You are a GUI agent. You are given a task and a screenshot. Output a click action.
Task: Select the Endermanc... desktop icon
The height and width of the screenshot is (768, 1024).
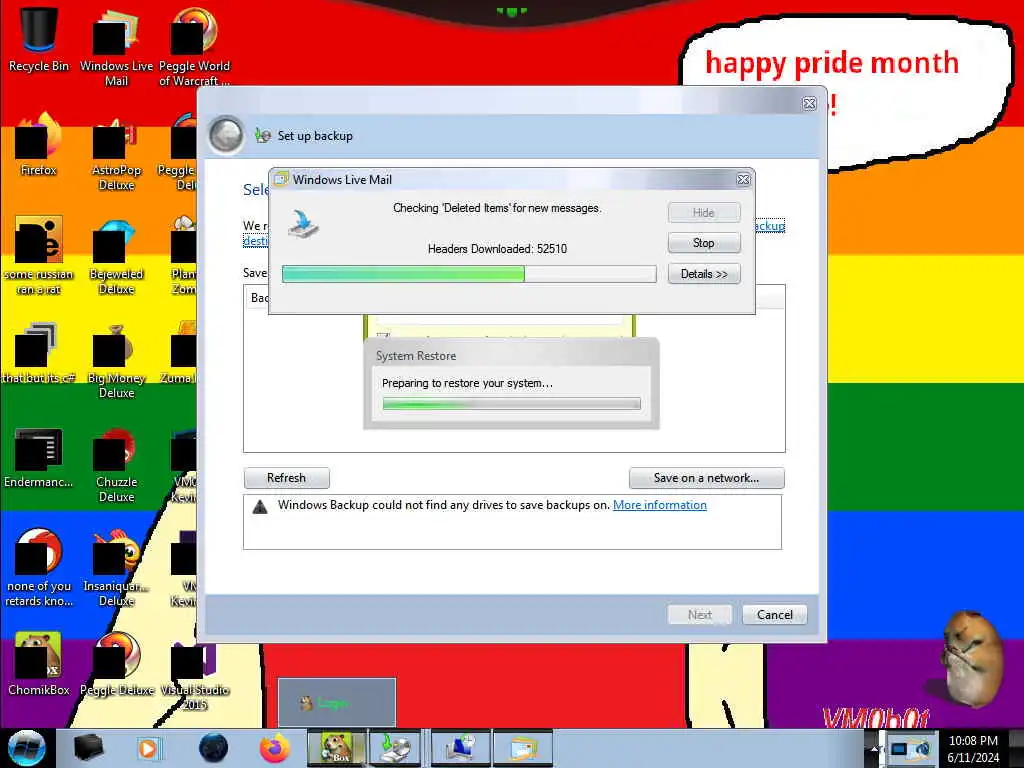click(39, 457)
